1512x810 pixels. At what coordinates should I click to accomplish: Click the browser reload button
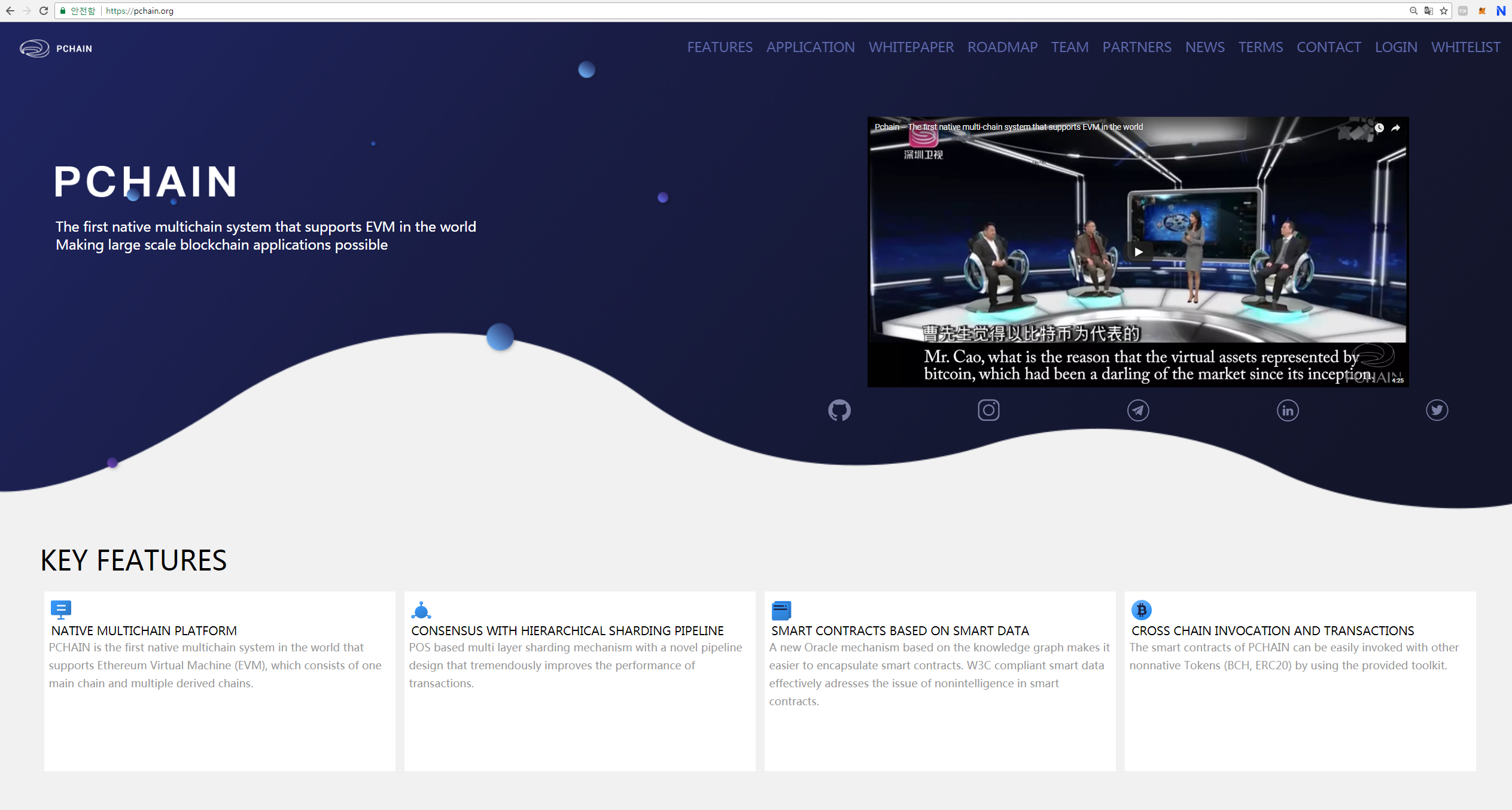pyautogui.click(x=44, y=11)
